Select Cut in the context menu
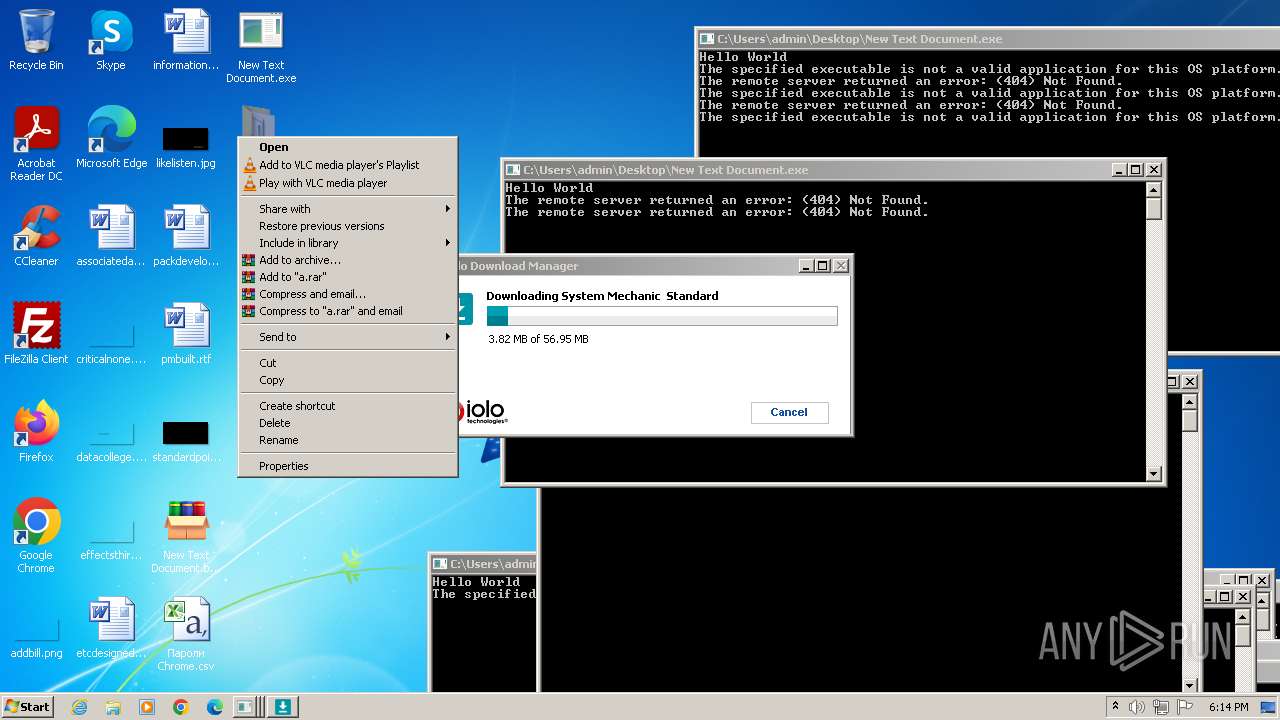The image size is (1280, 720). (348, 363)
